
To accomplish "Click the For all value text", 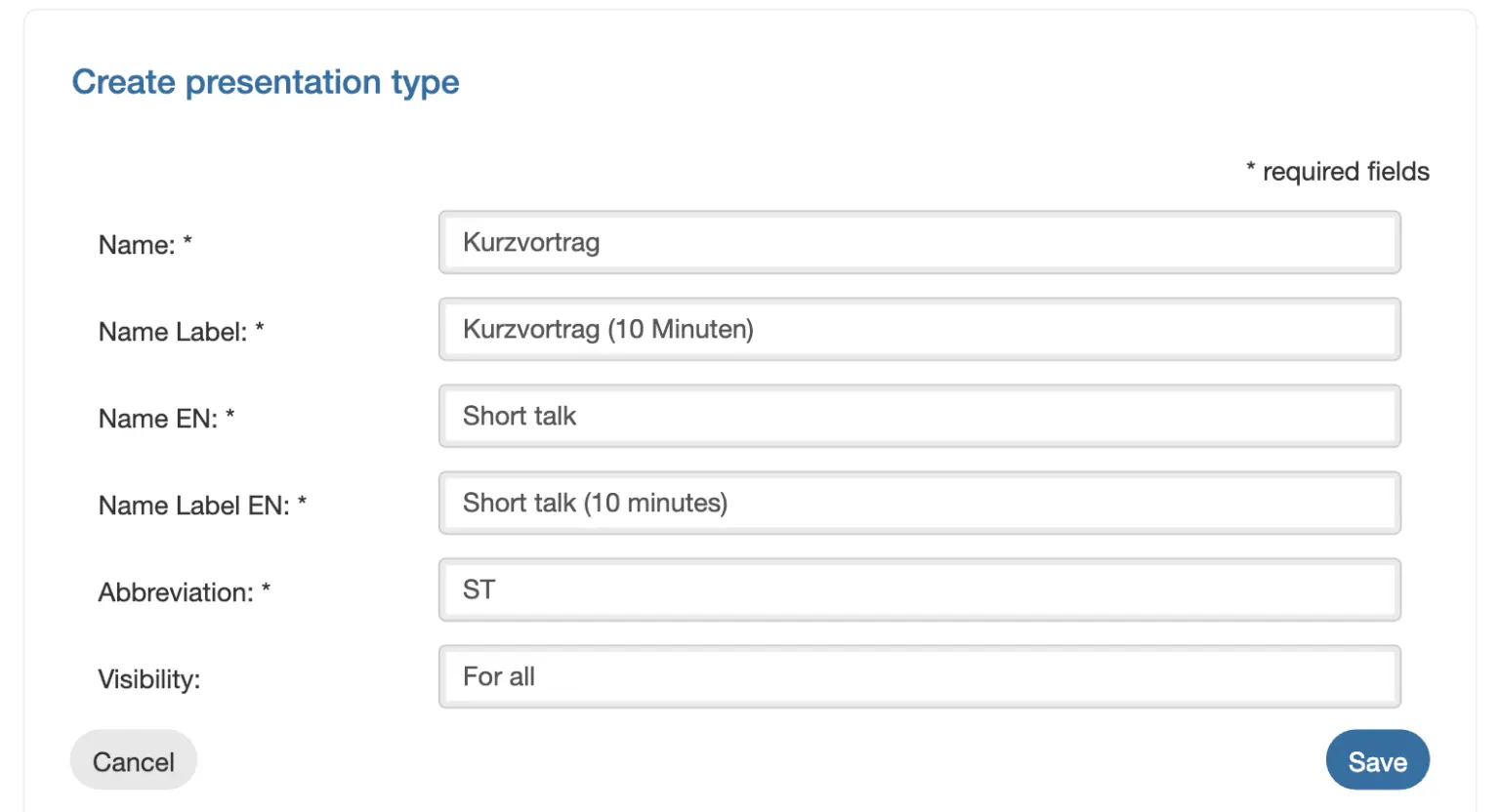I will coord(499,676).
